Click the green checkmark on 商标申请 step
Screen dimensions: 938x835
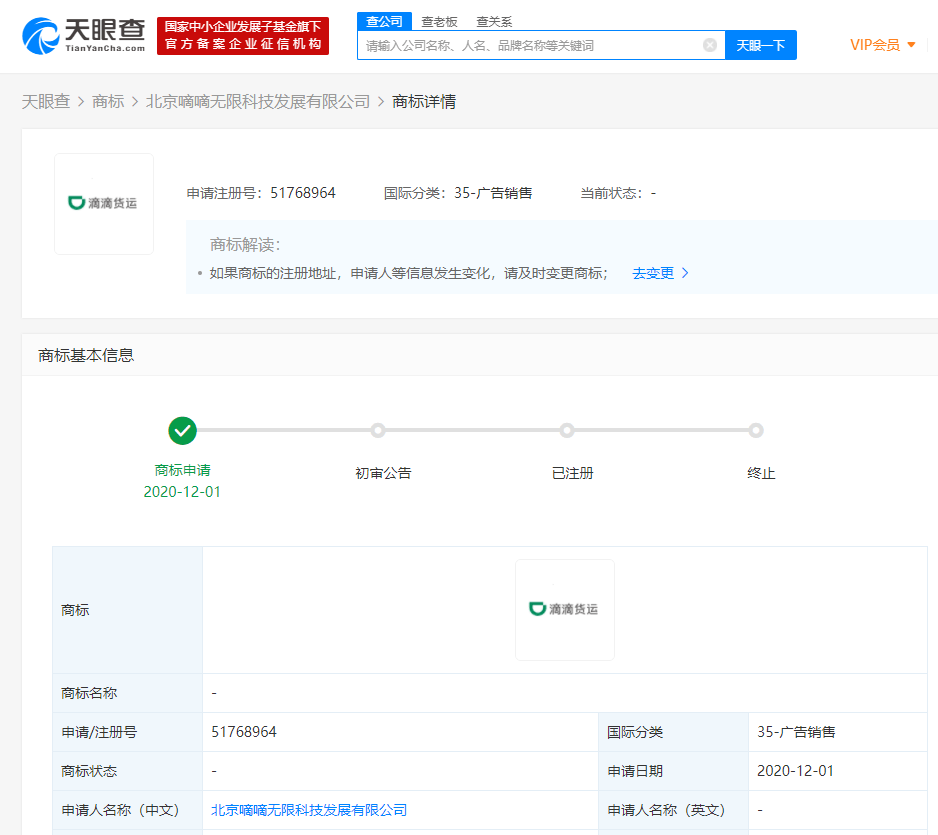pos(182,430)
